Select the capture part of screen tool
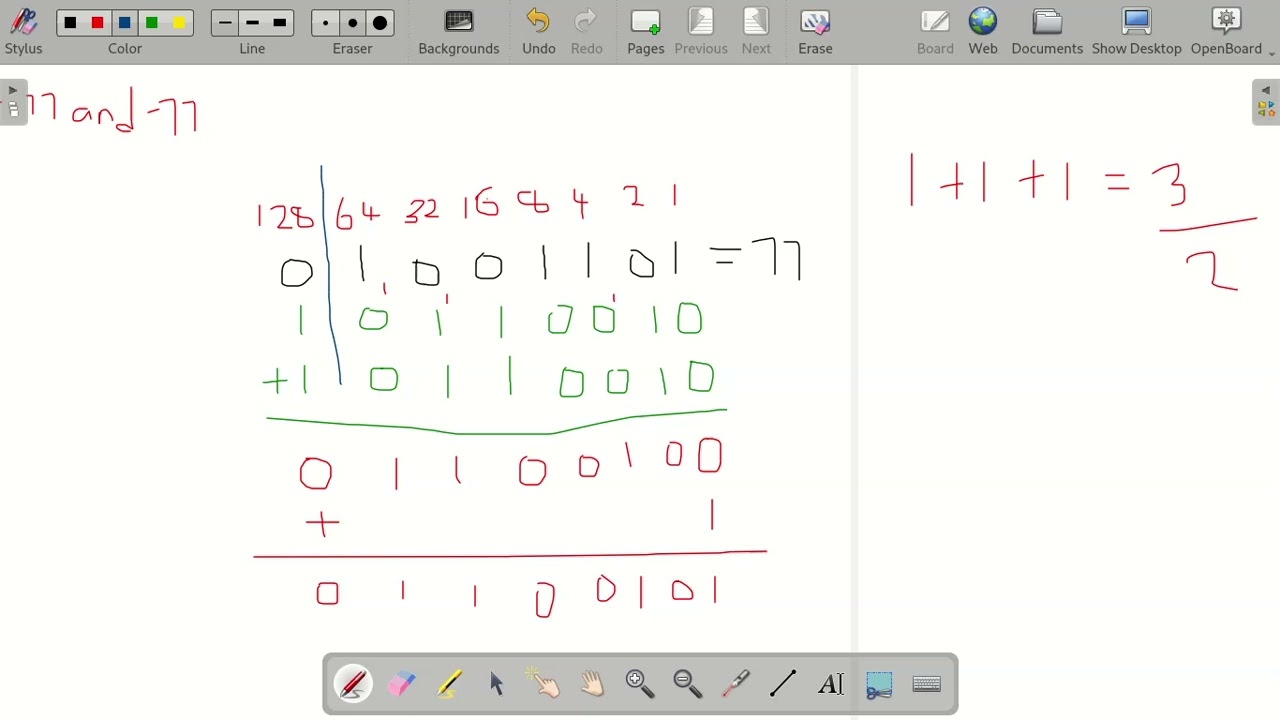Screen dimensions: 1280x720 point(879,684)
